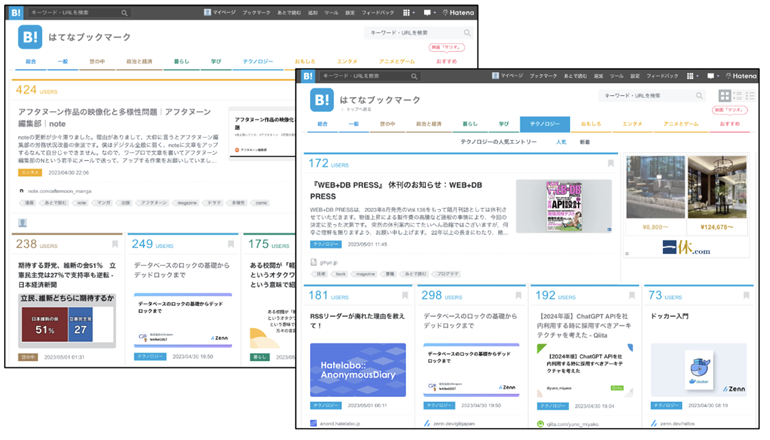Click the zenn.dev/gibjapan favicon in front window
The image size is (770, 440).
pos(427,423)
